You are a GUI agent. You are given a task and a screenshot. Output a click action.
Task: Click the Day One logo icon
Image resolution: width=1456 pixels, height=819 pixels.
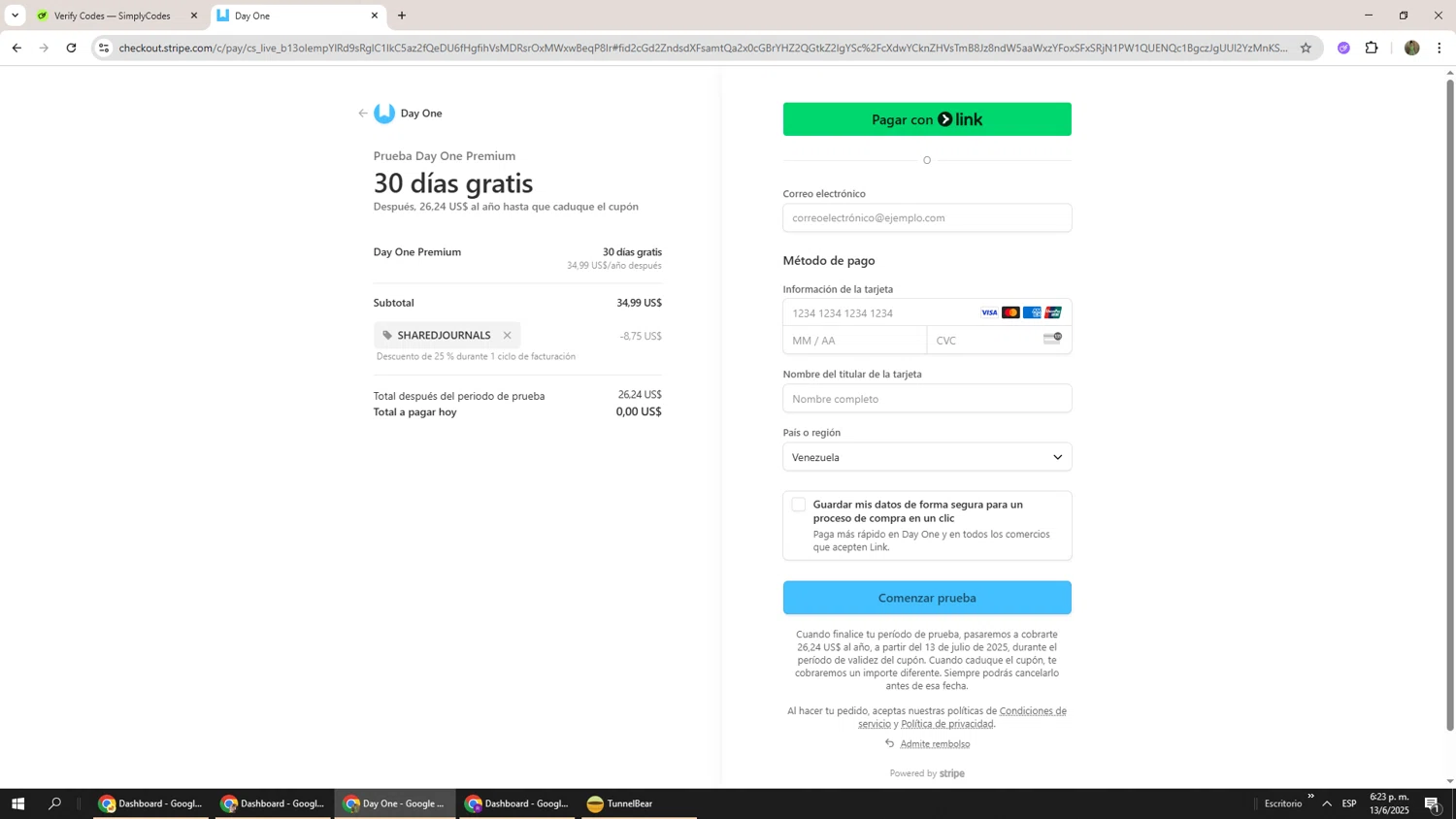pyautogui.click(x=384, y=114)
